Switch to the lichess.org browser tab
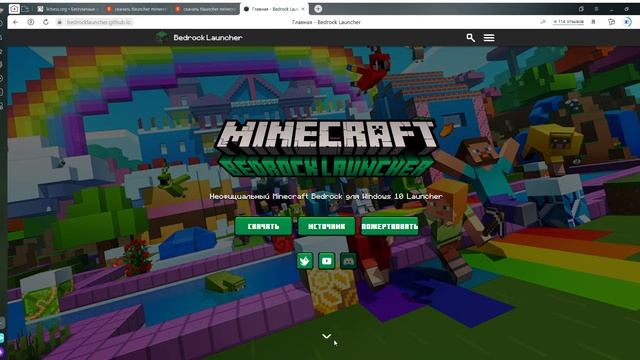Viewport: 640px width, 360px height. [x=68, y=9]
